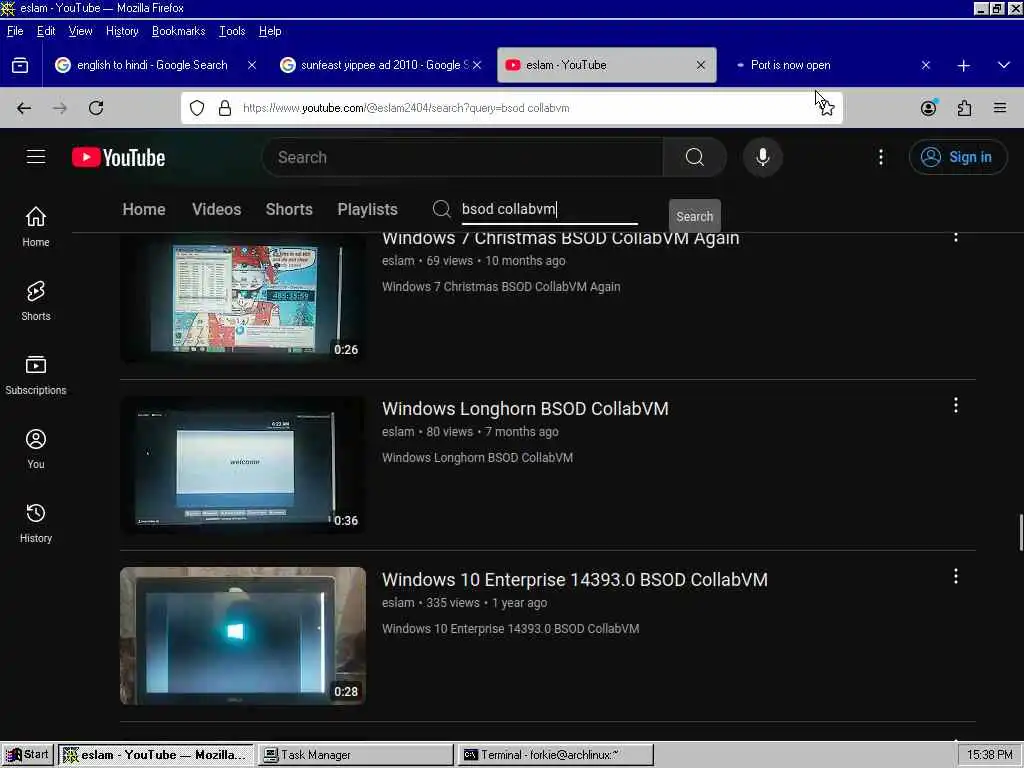Click the Sign in button
The width and height of the screenshot is (1024, 768).
(957, 157)
